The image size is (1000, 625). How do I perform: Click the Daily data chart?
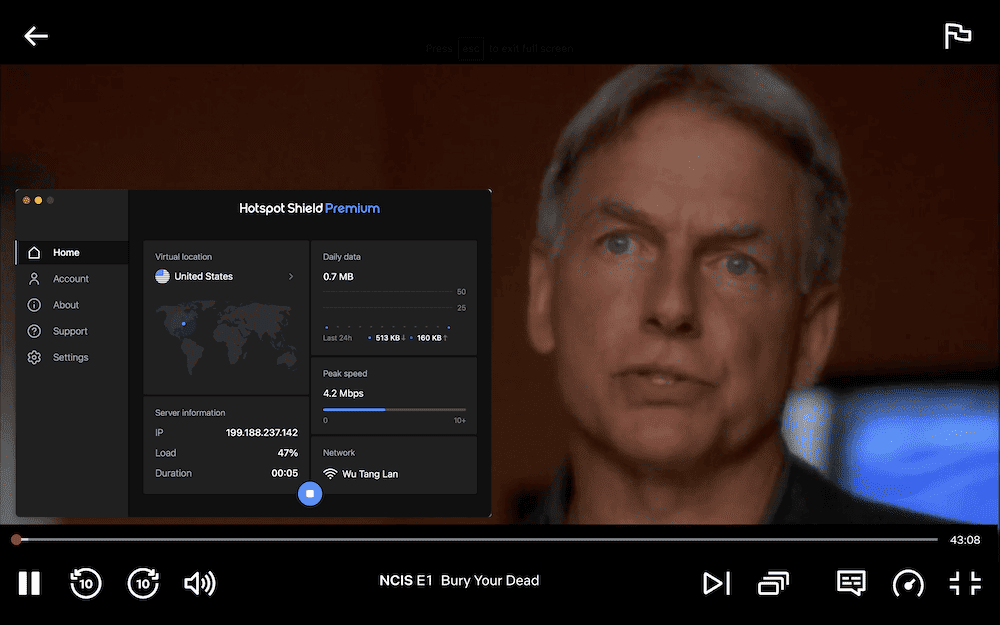[x=394, y=311]
